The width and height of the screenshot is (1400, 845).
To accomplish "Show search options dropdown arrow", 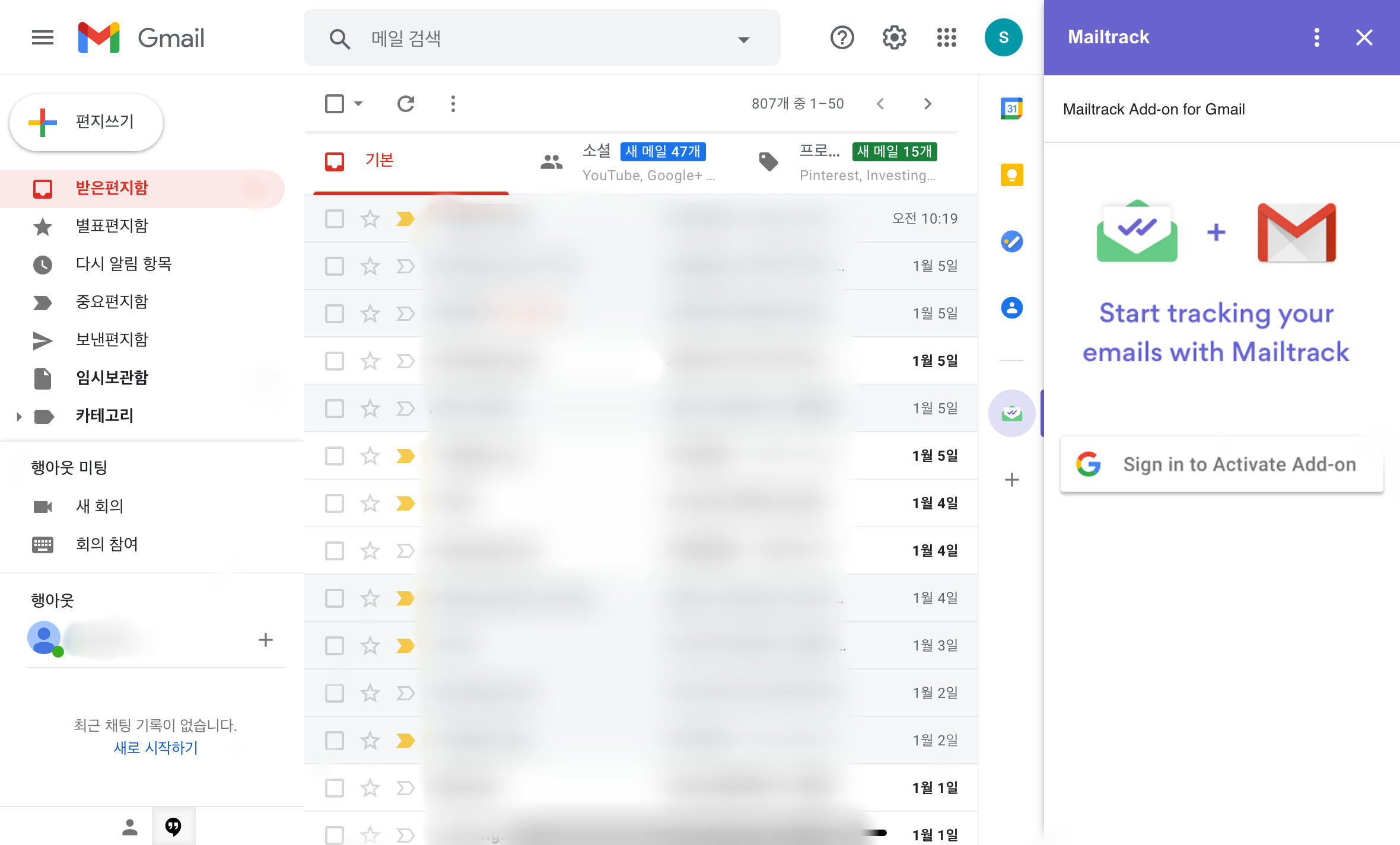I will tap(743, 40).
